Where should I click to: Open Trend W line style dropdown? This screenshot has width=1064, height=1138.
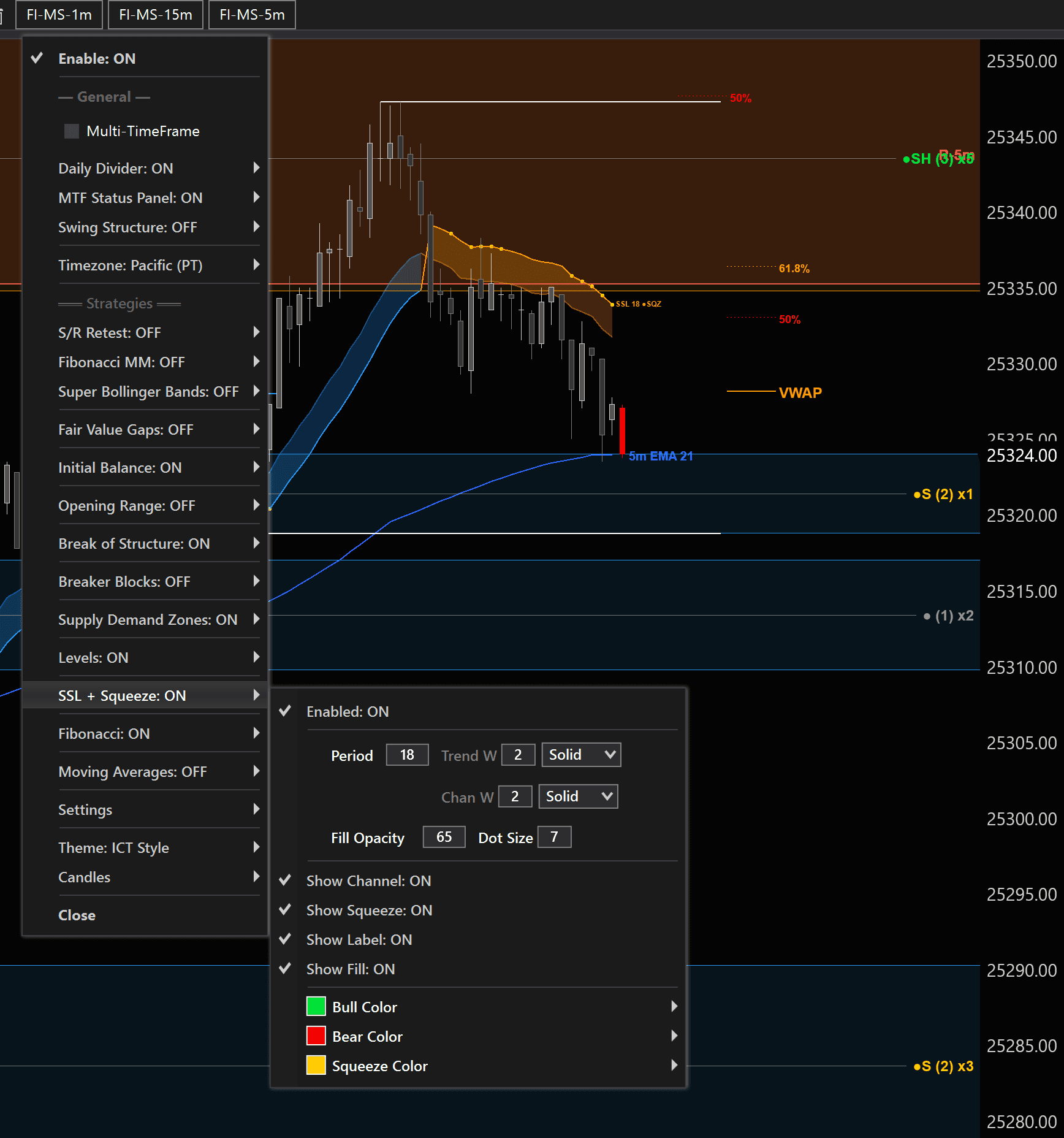point(580,755)
